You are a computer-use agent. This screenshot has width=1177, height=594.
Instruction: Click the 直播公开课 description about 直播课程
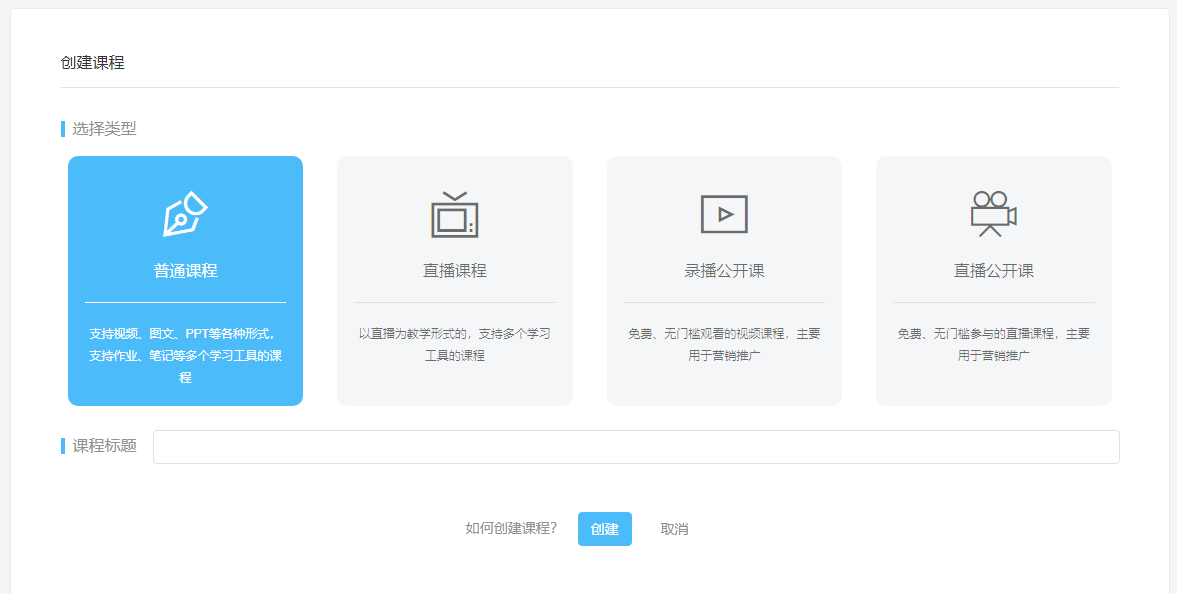click(x=993, y=344)
